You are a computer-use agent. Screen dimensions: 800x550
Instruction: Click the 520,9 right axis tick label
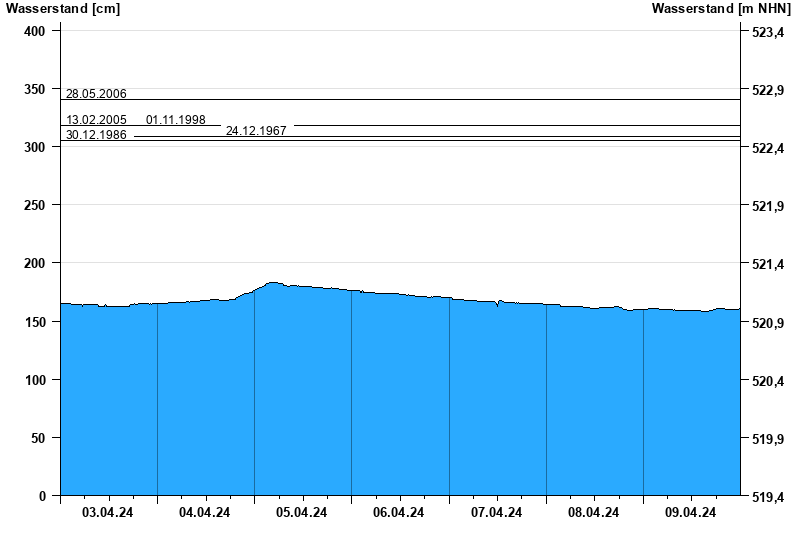tap(767, 323)
